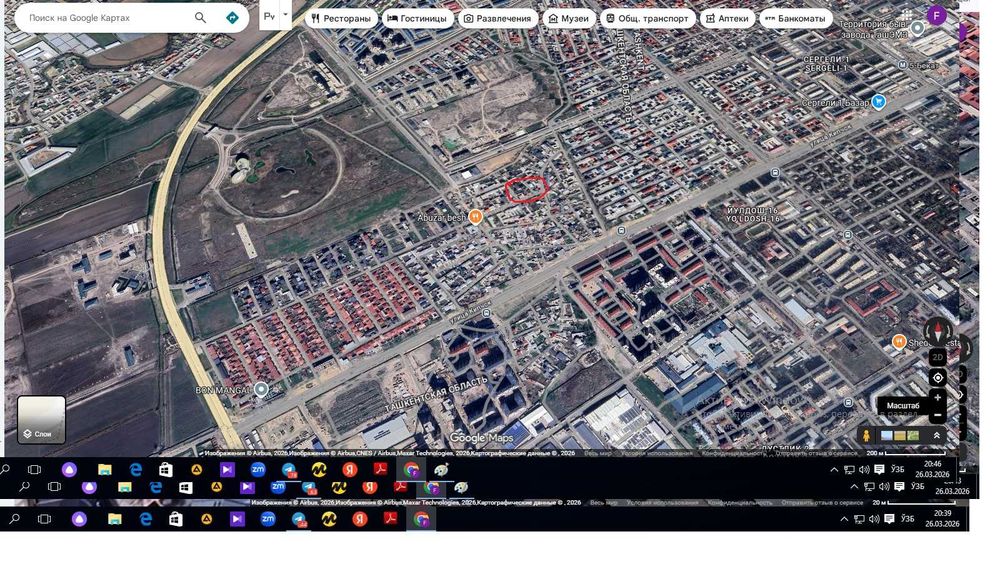Click the 5-бекат metro station icon

click(902, 65)
